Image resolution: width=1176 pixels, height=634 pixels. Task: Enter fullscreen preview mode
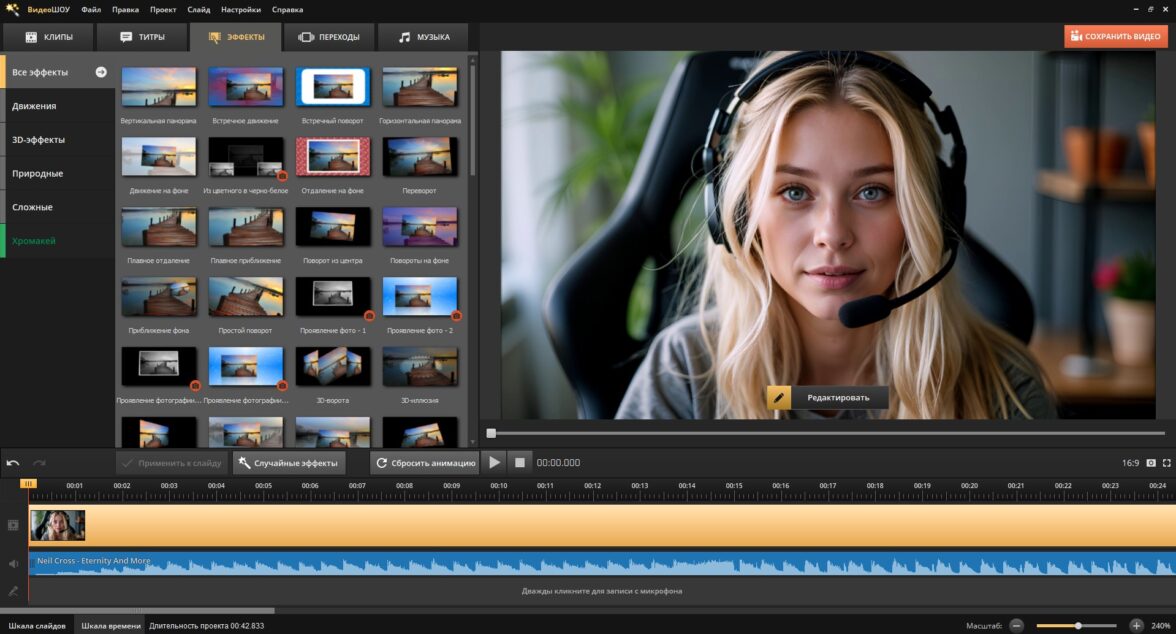(x=1166, y=463)
